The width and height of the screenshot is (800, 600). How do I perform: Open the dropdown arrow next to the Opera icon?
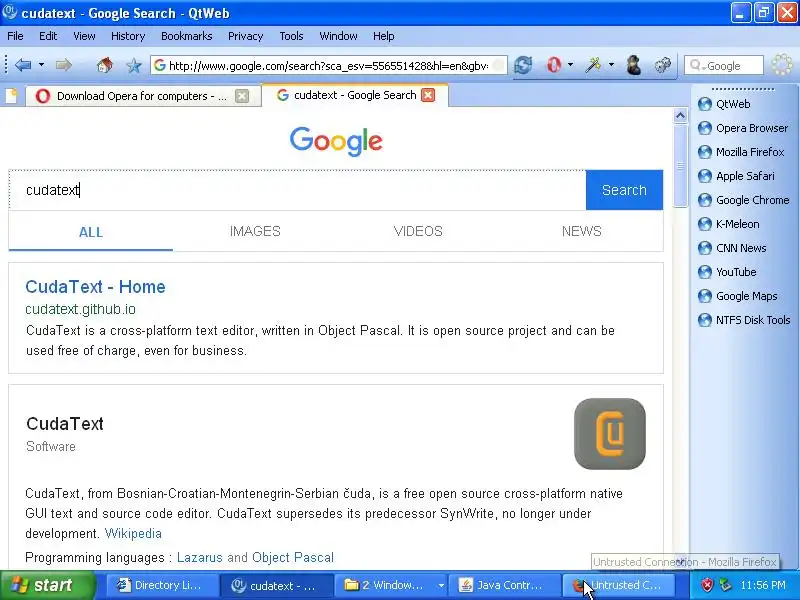(570, 65)
